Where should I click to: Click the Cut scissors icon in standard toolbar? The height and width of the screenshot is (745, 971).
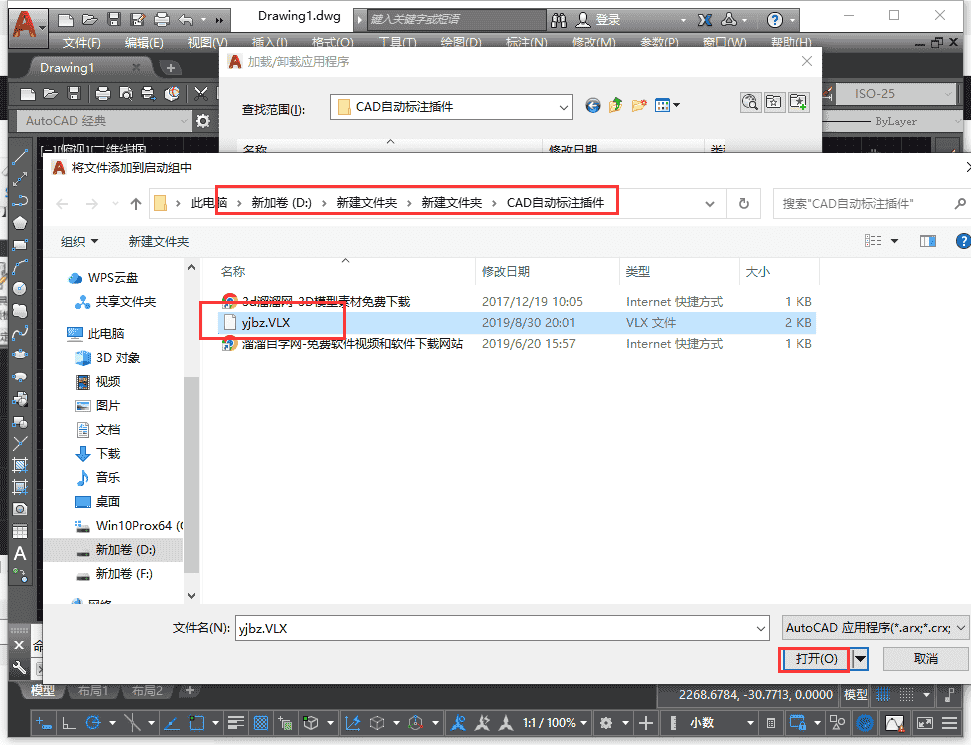point(201,94)
